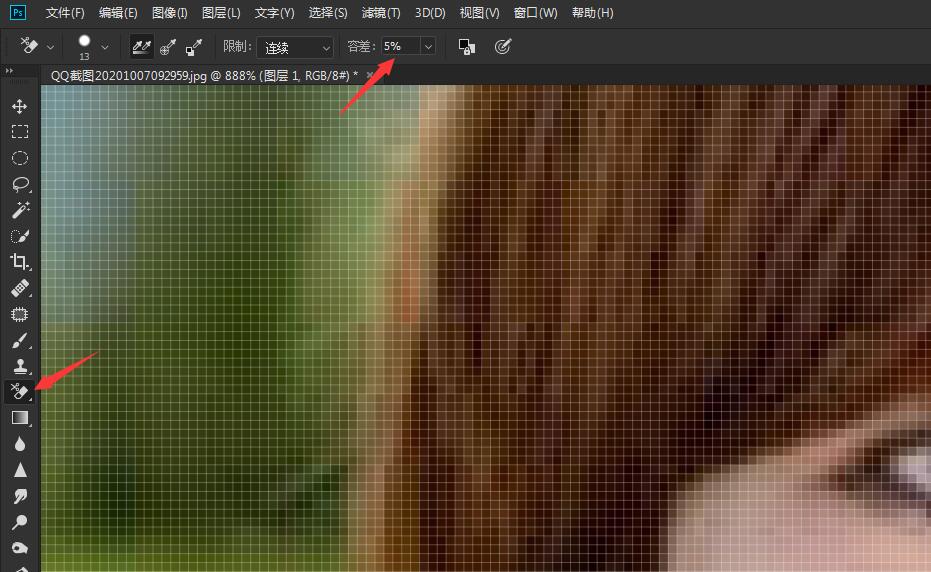Open the 视图(V) menu

[x=480, y=12]
